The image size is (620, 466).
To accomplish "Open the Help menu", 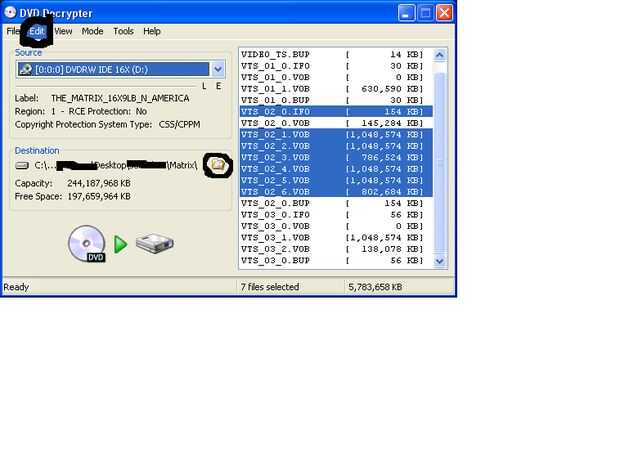I will coord(152,31).
